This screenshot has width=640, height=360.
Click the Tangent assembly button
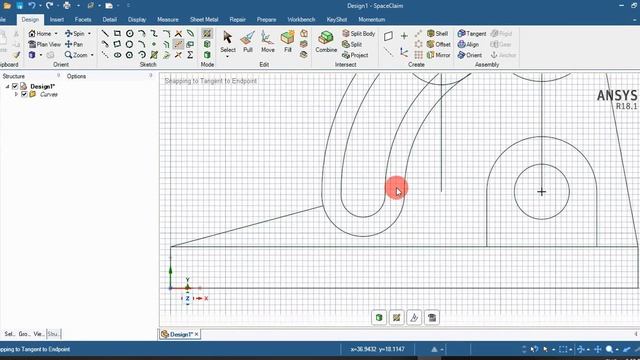(472, 33)
